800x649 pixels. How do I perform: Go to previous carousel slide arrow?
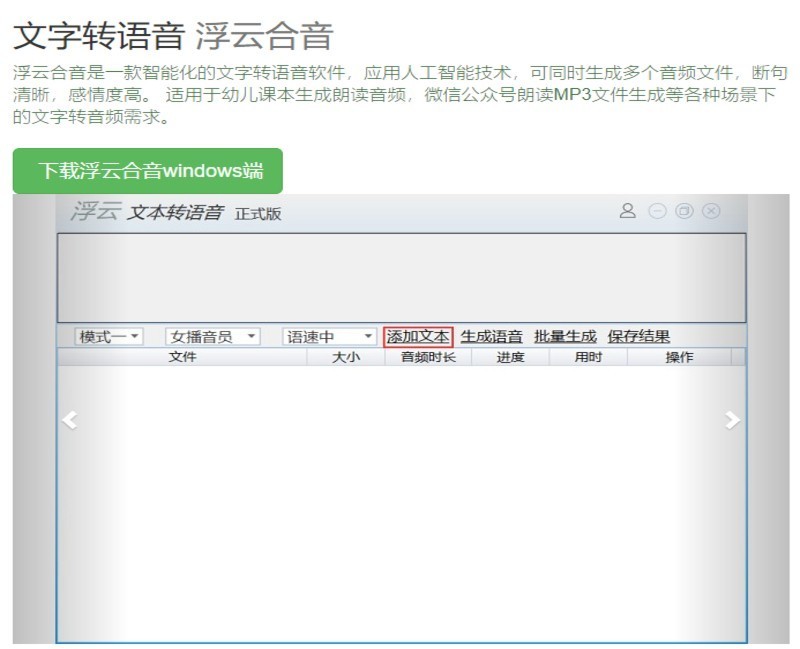coord(70,420)
